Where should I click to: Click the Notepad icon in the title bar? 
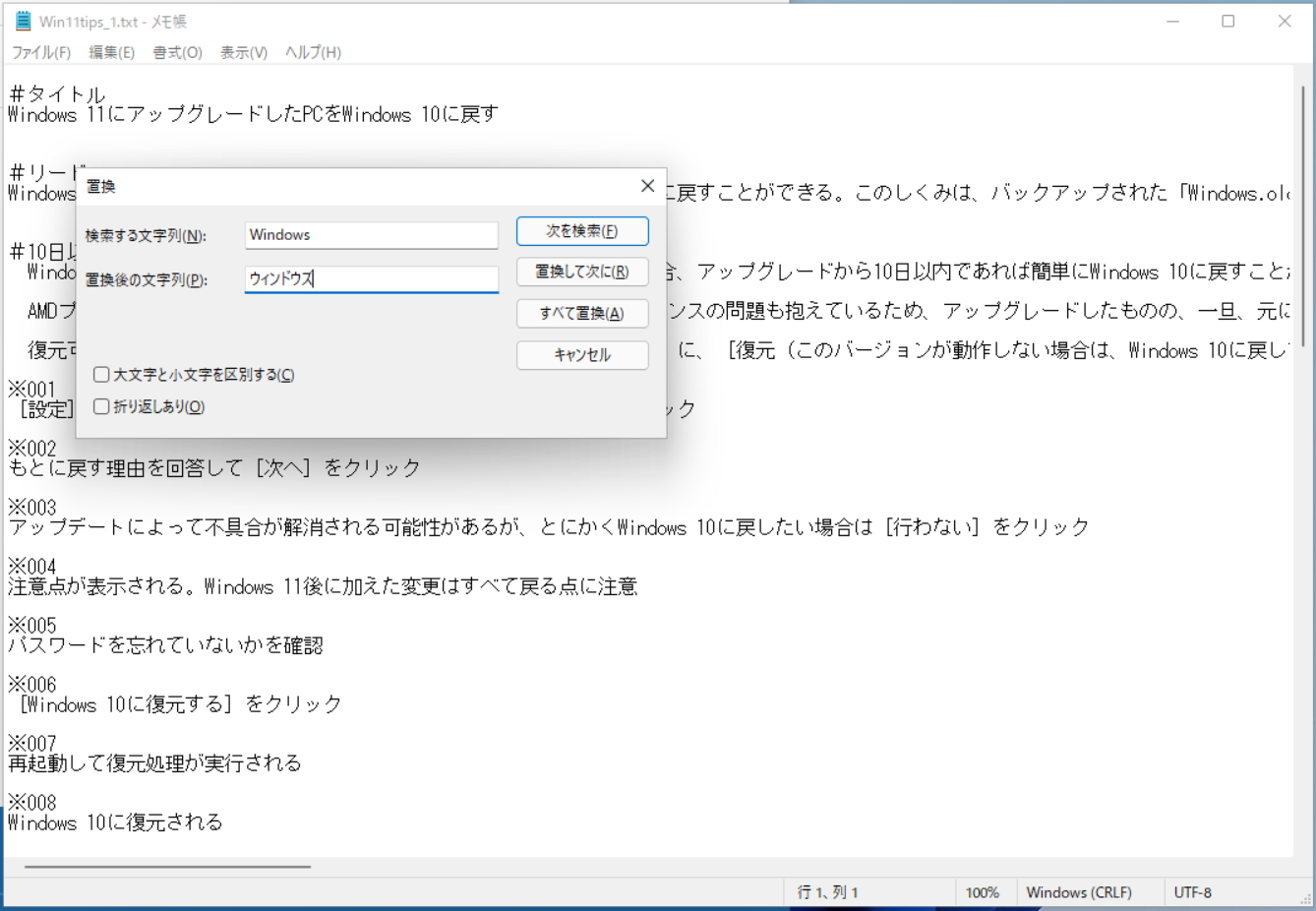pos(25,21)
